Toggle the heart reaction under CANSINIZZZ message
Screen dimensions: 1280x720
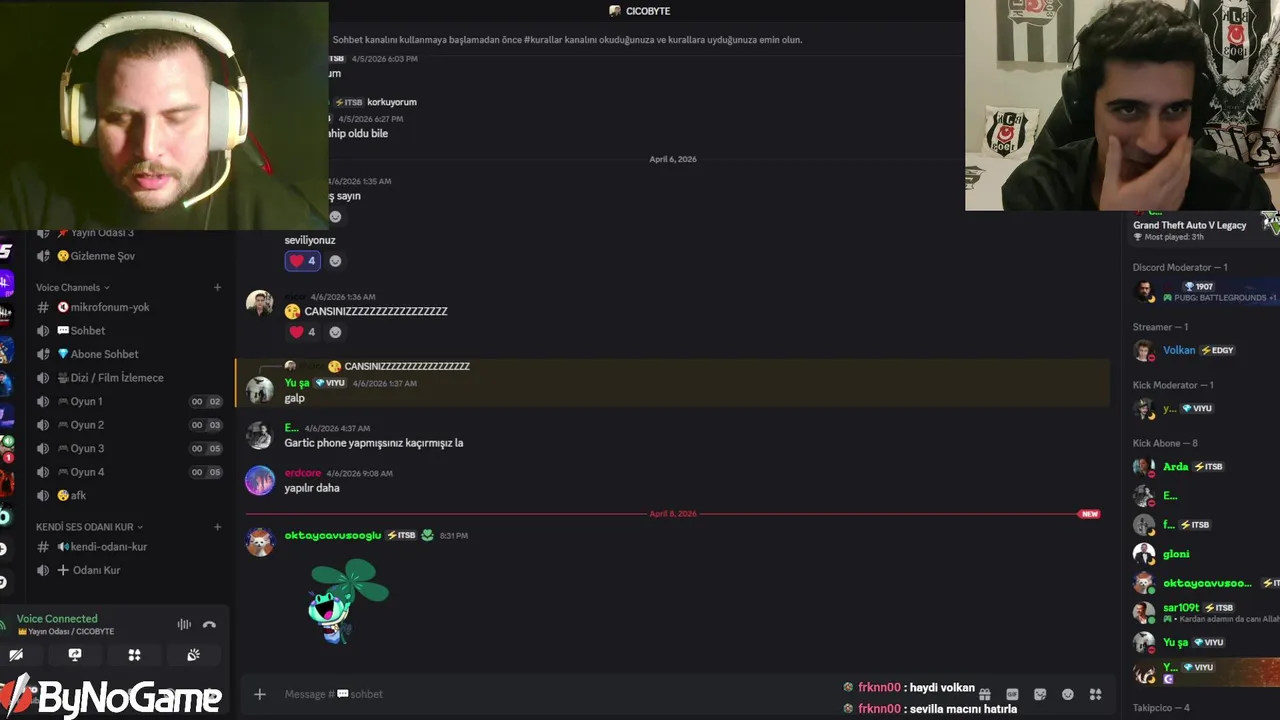point(302,332)
